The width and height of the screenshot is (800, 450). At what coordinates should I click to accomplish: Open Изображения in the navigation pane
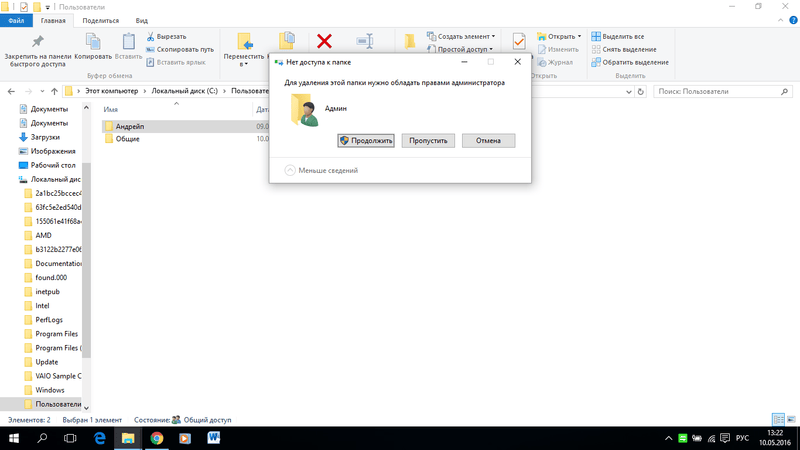tap(47, 151)
